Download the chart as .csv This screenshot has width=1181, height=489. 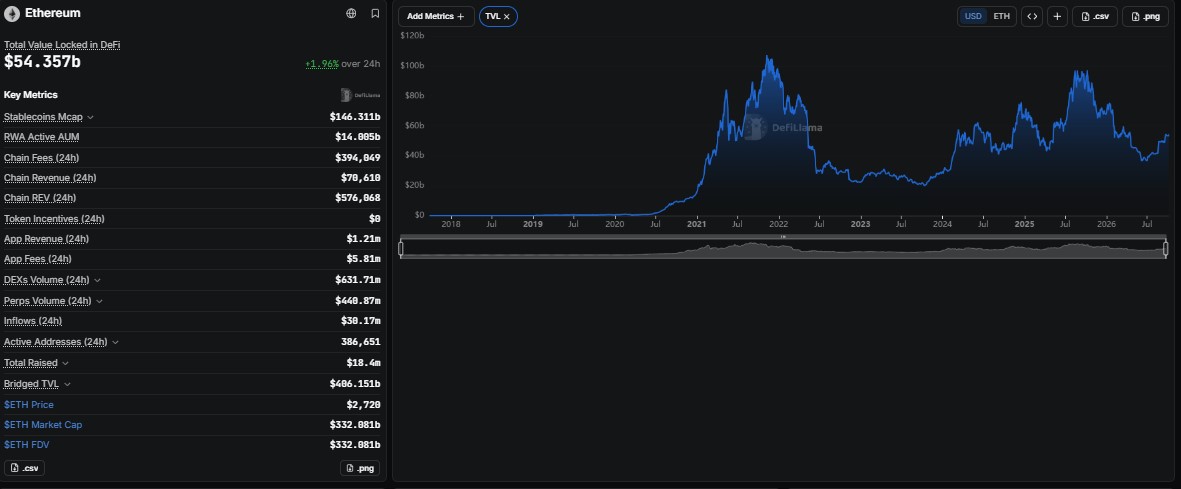click(x=1095, y=17)
